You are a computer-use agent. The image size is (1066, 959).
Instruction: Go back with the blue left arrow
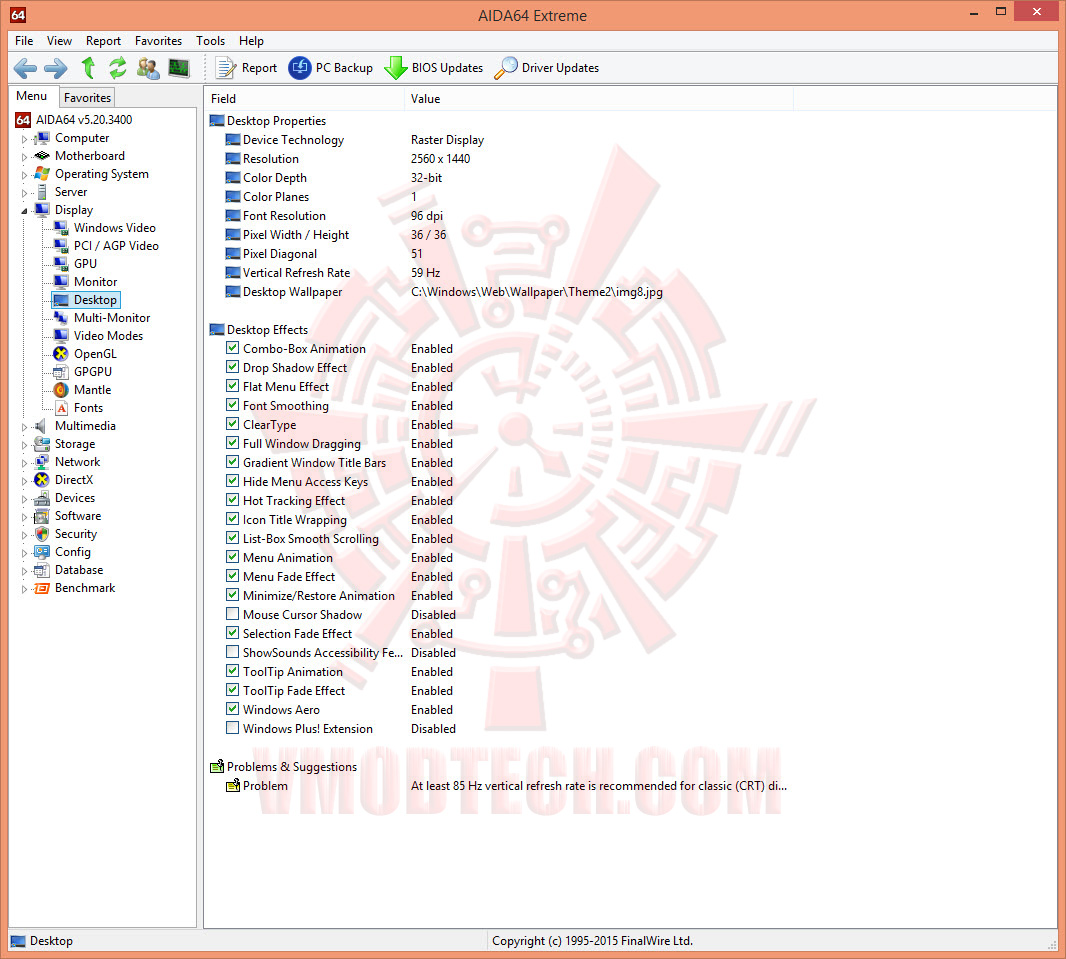25,68
